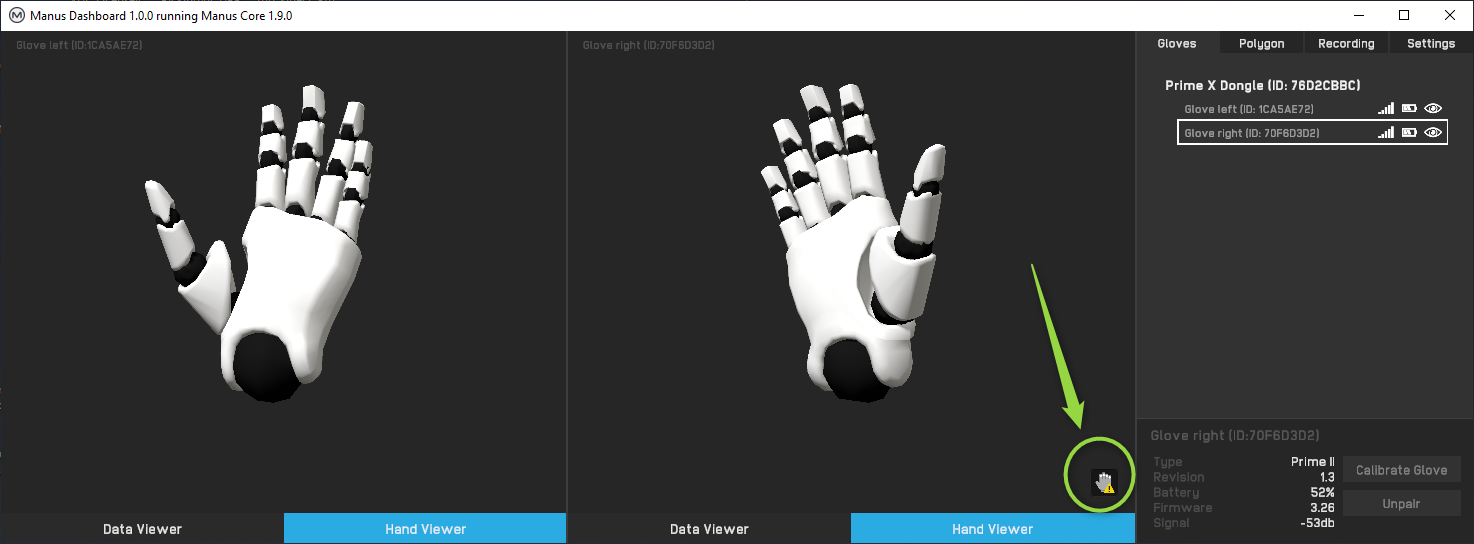This screenshot has height=544, width=1474.
Task: Click the glove warning icon in right viewer
Action: [1103, 483]
